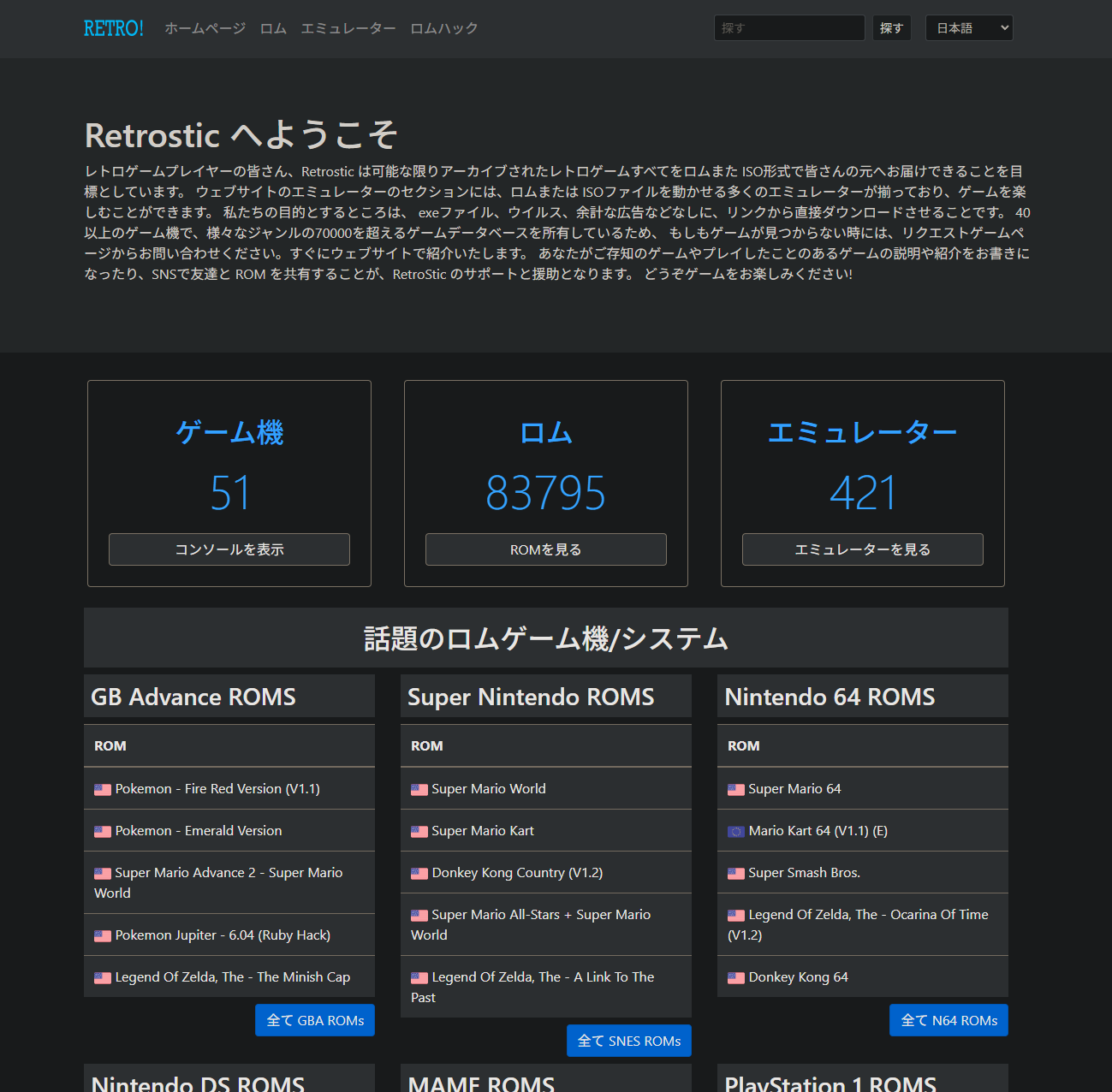Image resolution: width=1112 pixels, height=1092 pixels.
Task: Open Donkey Kong Country (V1.2) ROM
Action: click(517, 873)
